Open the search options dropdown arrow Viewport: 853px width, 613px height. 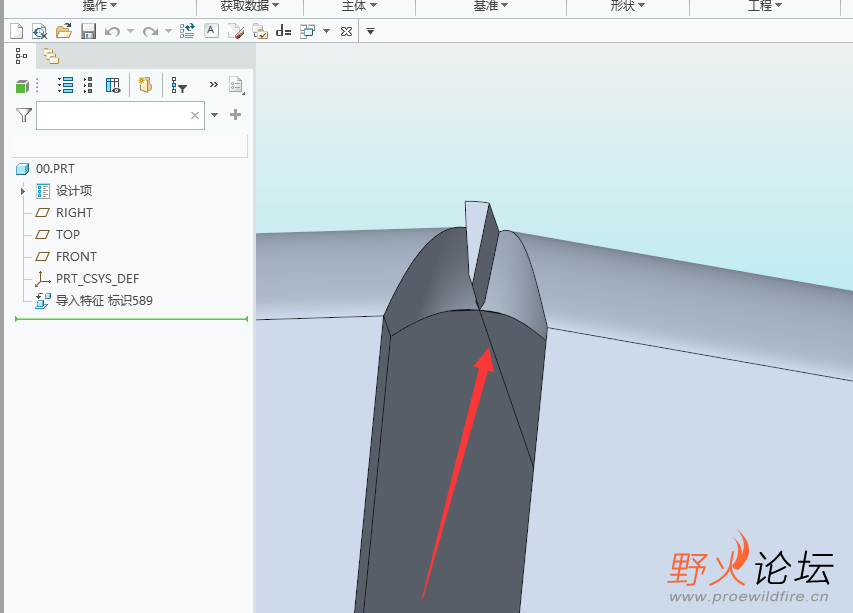(214, 115)
